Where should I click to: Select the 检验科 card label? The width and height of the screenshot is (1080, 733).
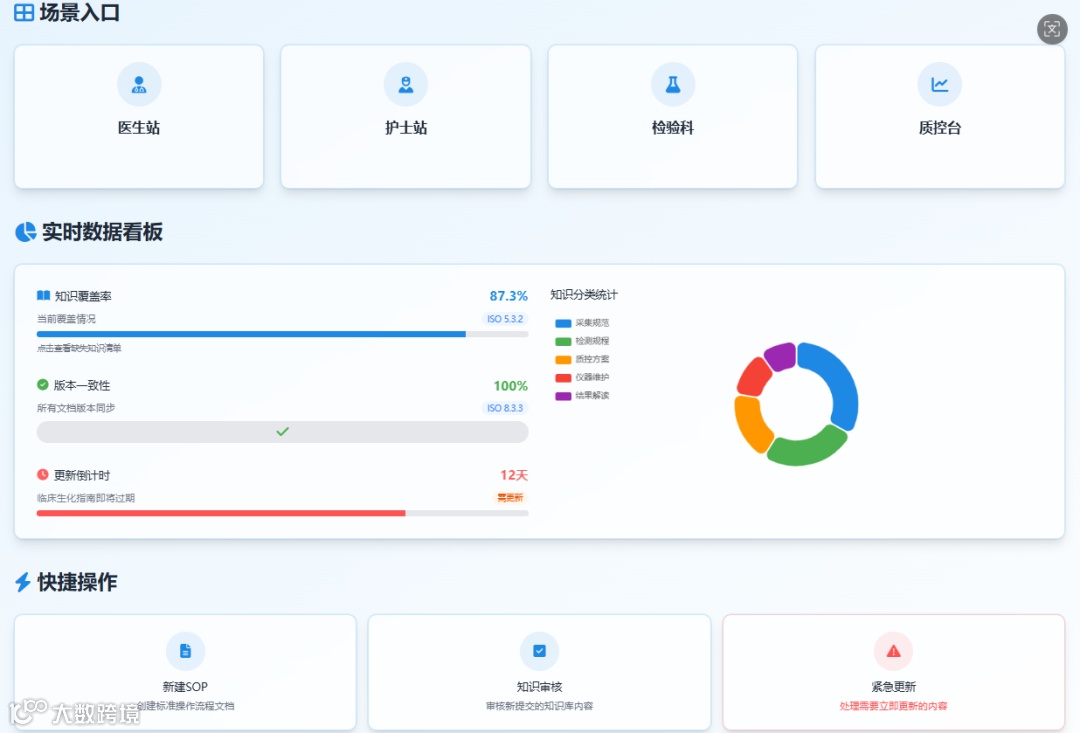click(x=673, y=127)
